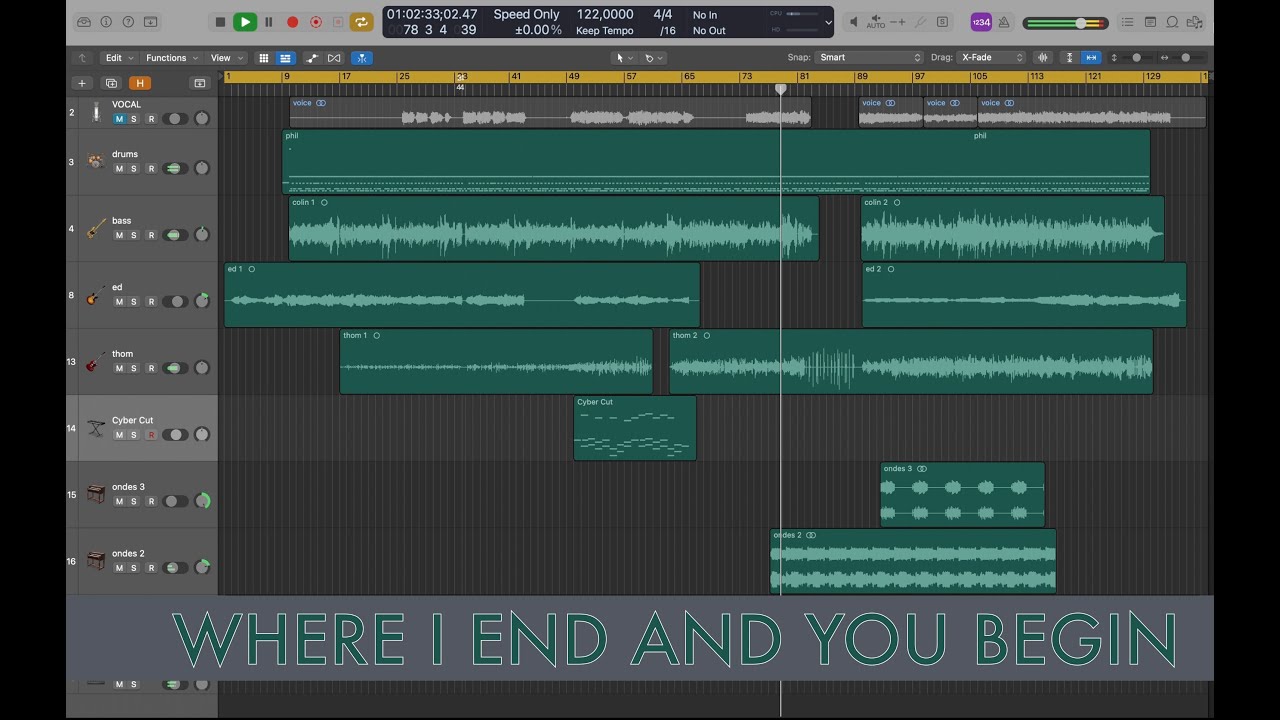1280x720 pixels.
Task: Open the Drag X-Fade dropdown
Action: coord(991,58)
